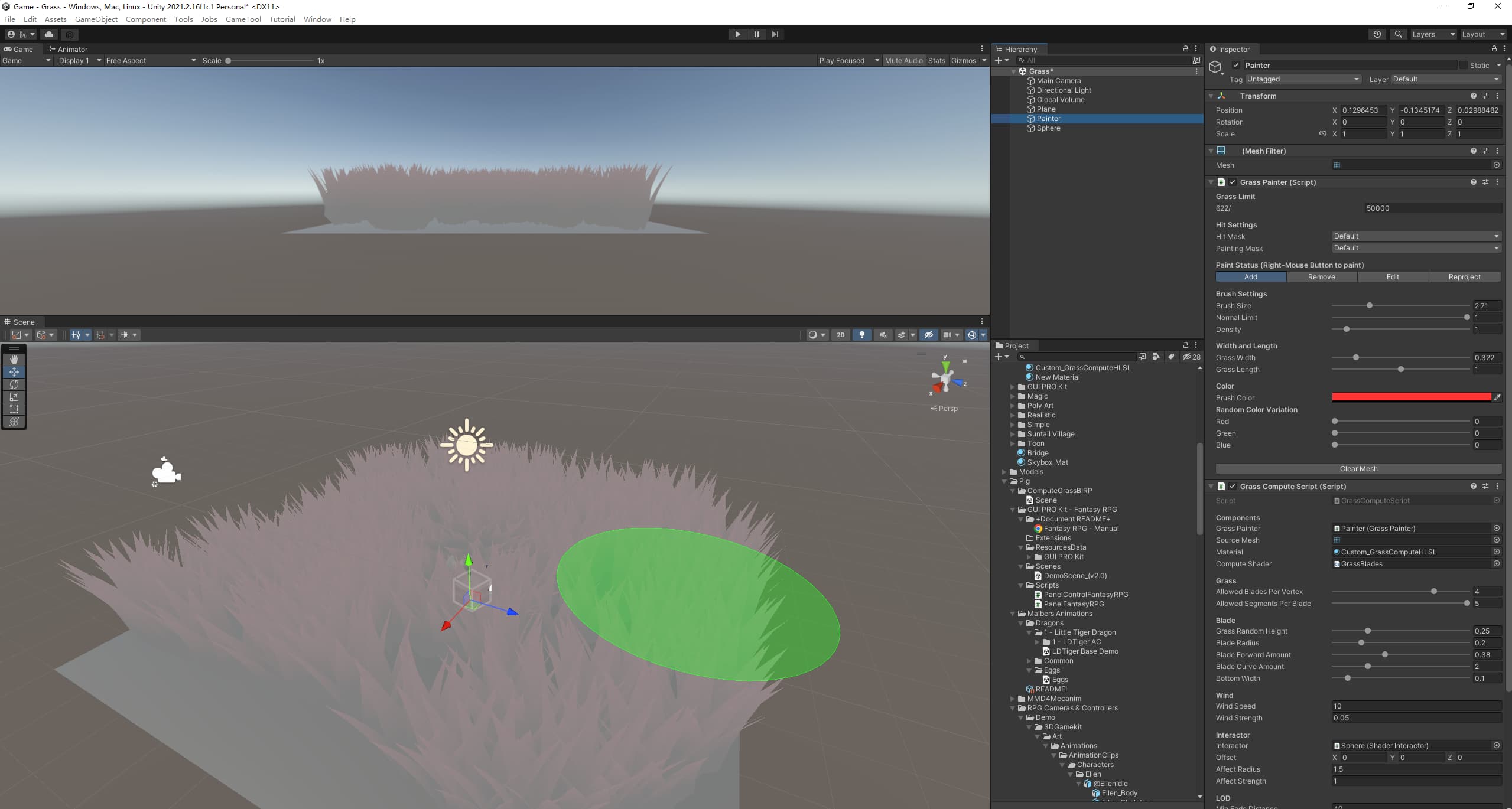This screenshot has width=1512, height=809.
Task: Open the Painting Mask dropdown
Action: point(1416,248)
